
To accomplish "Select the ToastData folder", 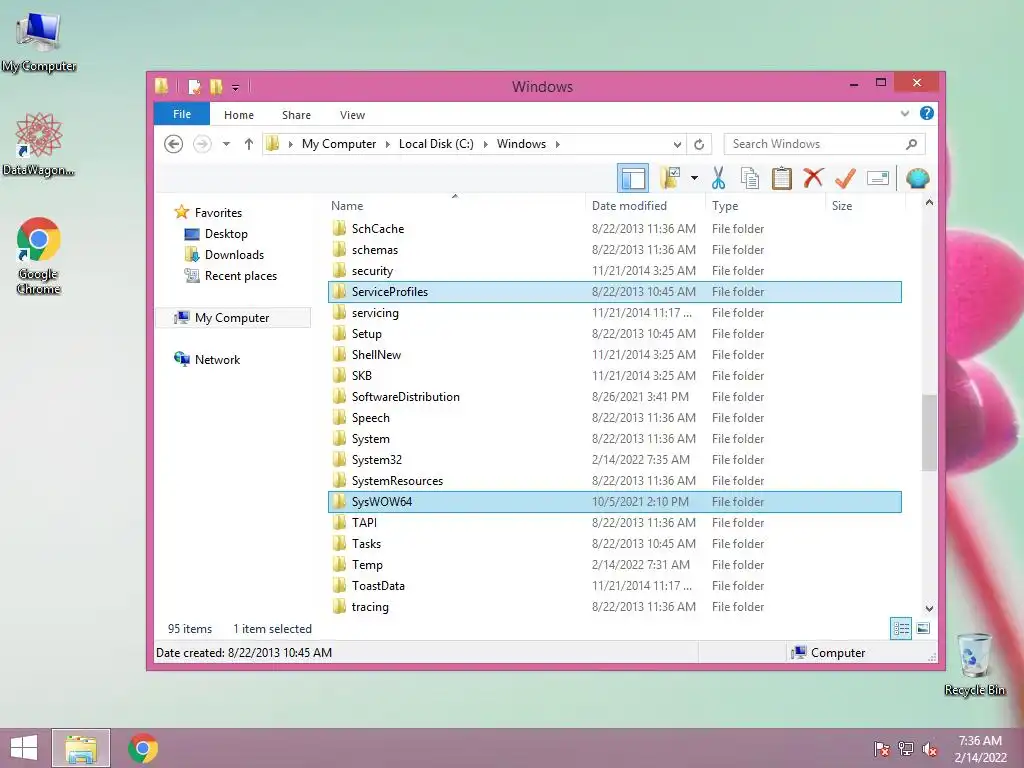I will click(x=378, y=586).
